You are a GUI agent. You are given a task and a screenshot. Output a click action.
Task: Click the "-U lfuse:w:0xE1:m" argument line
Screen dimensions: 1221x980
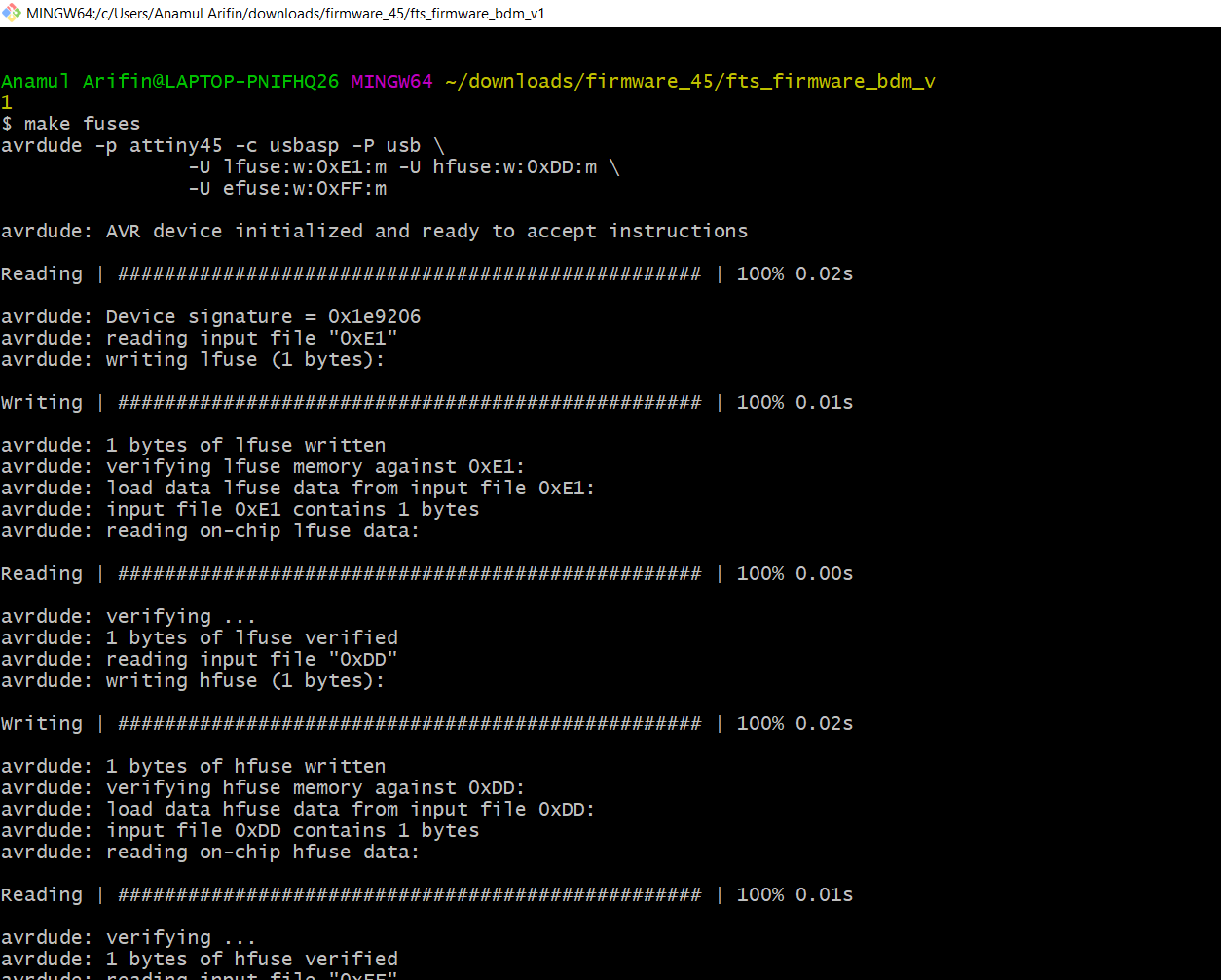(x=404, y=167)
